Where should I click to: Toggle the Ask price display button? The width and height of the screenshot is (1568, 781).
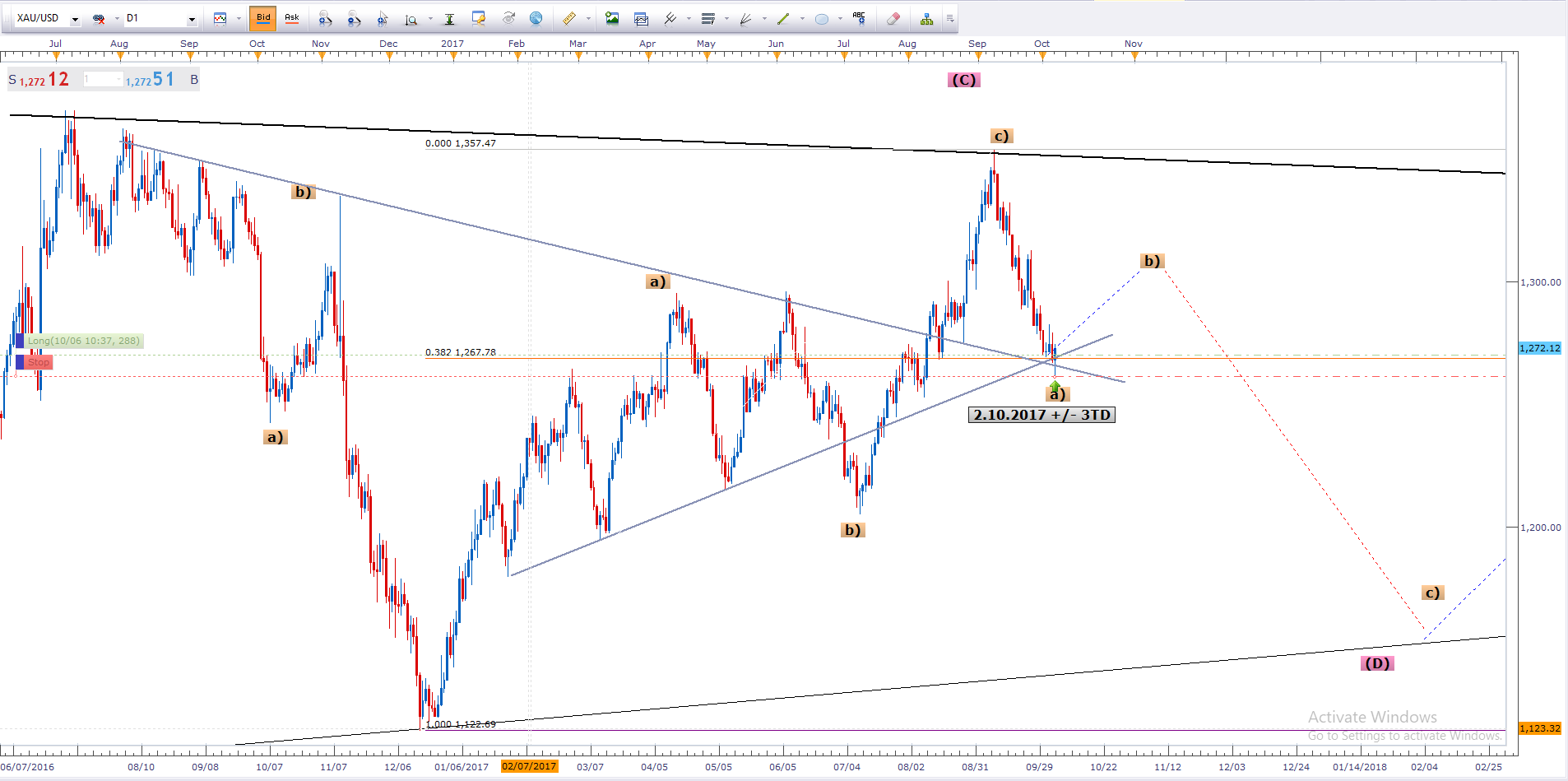(292, 18)
